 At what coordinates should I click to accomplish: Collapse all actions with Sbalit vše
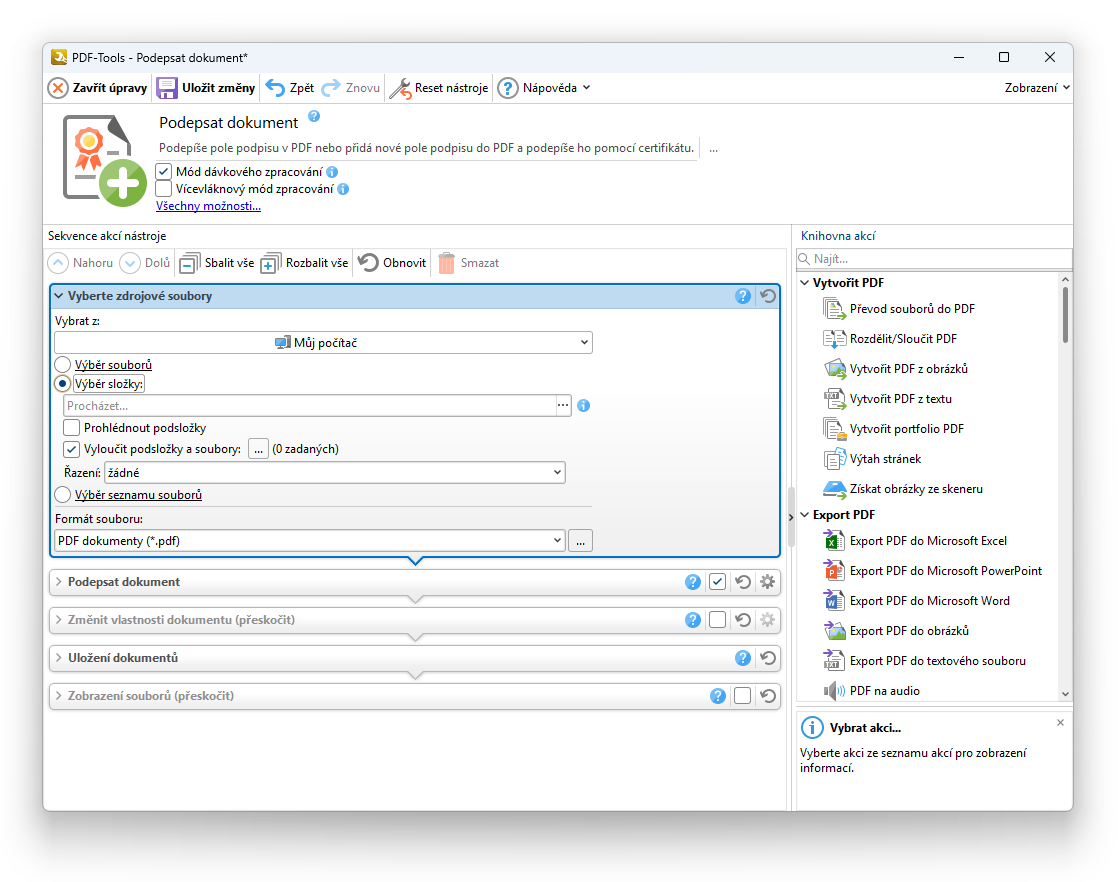(x=217, y=263)
